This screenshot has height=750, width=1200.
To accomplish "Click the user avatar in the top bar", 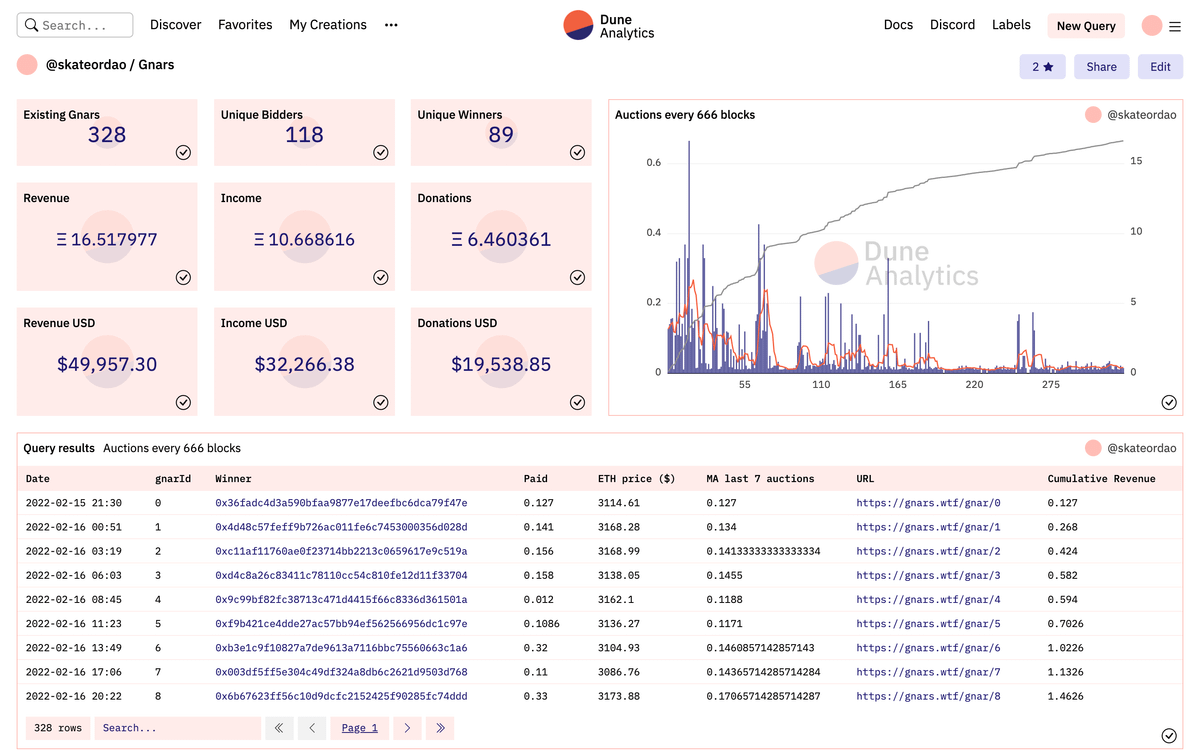I will [1152, 26].
